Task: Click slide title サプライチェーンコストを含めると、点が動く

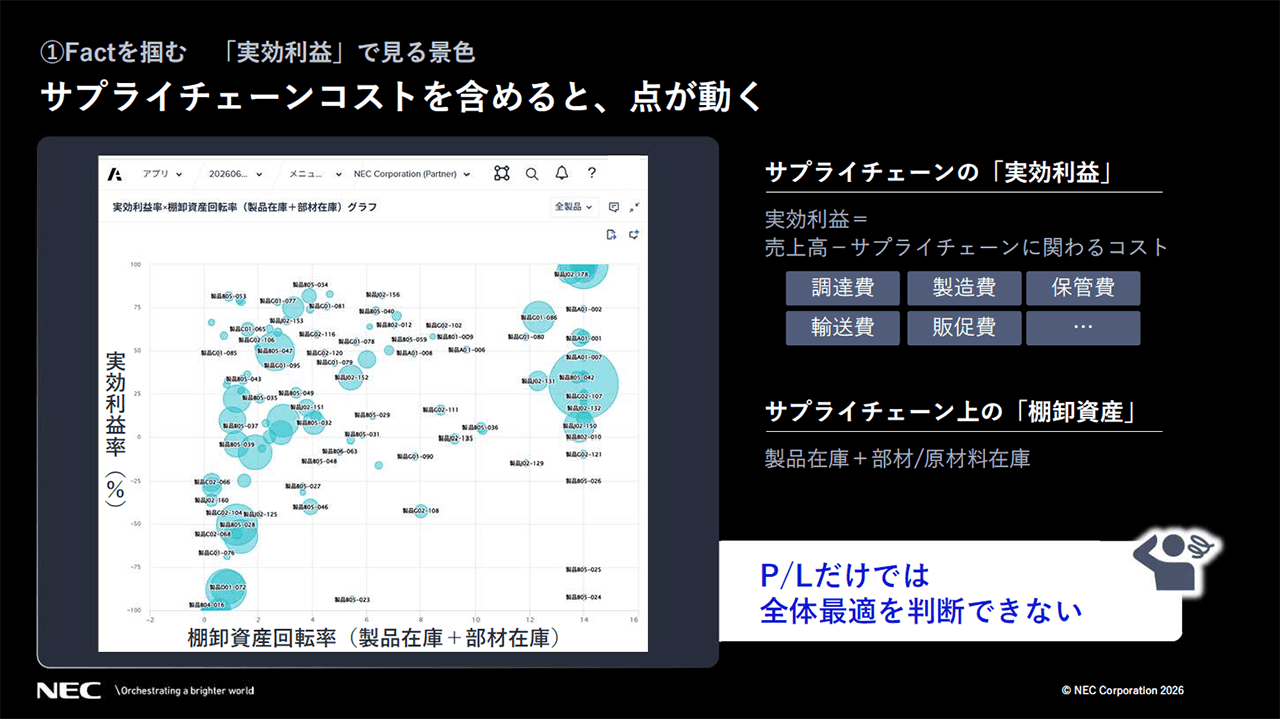Action: 402,97
